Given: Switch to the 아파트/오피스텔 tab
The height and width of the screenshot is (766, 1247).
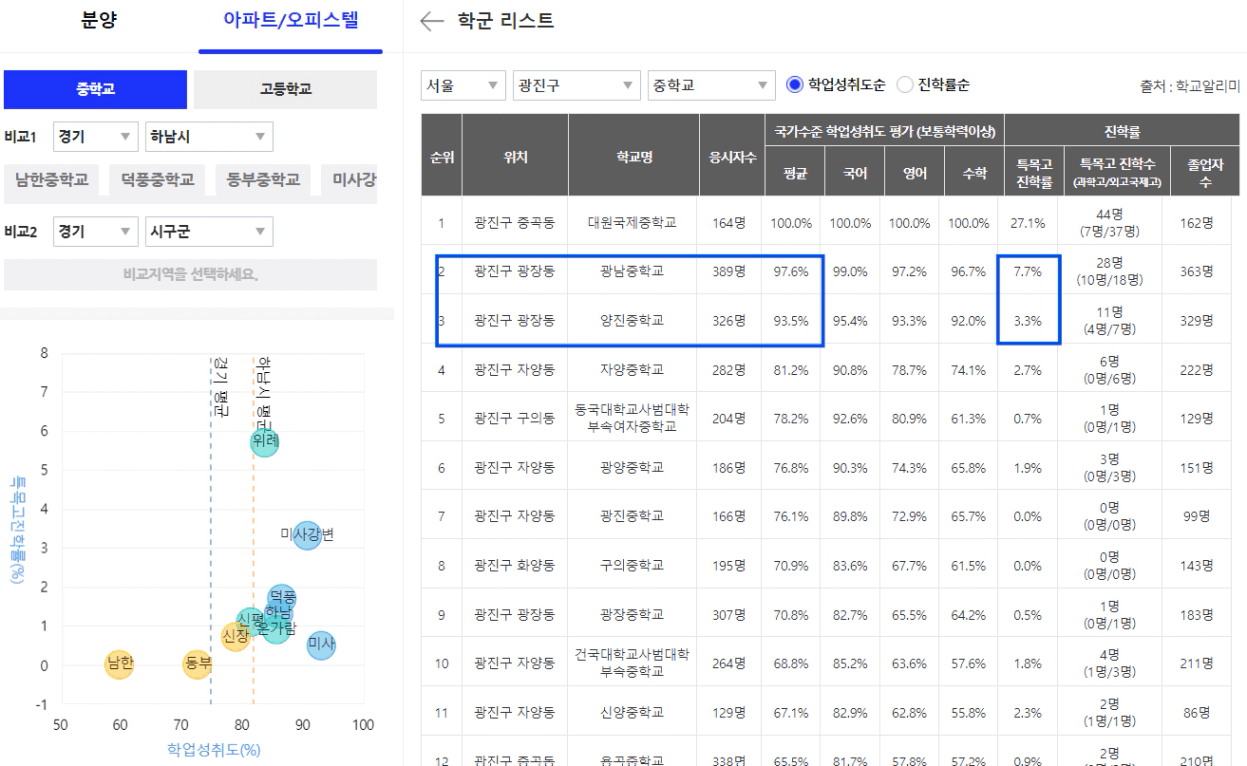Looking at the screenshot, I should point(292,19).
